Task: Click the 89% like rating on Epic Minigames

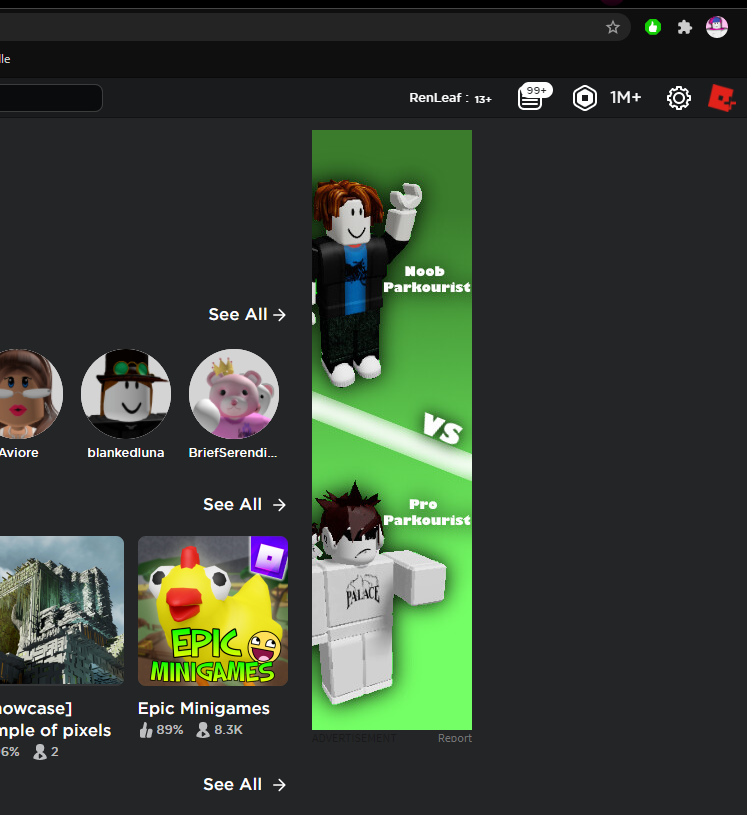Action: coord(162,730)
